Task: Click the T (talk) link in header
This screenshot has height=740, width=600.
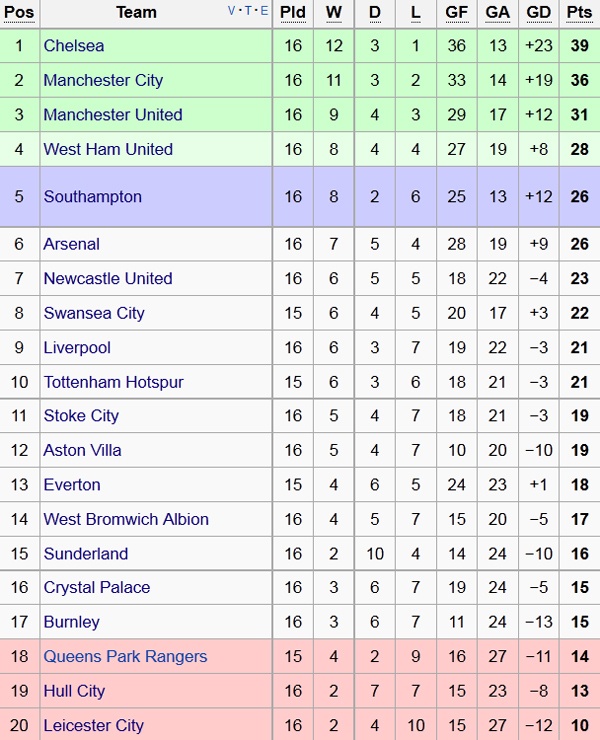Action: pyautogui.click(x=248, y=11)
